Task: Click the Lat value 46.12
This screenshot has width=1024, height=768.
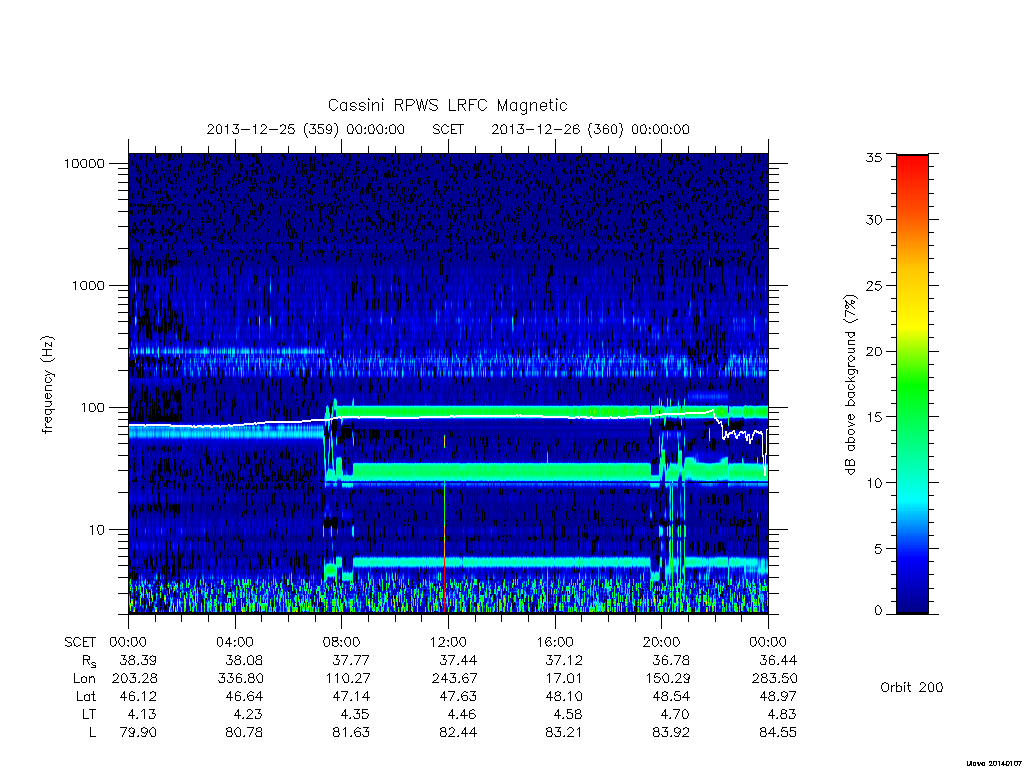Action: pos(138,697)
